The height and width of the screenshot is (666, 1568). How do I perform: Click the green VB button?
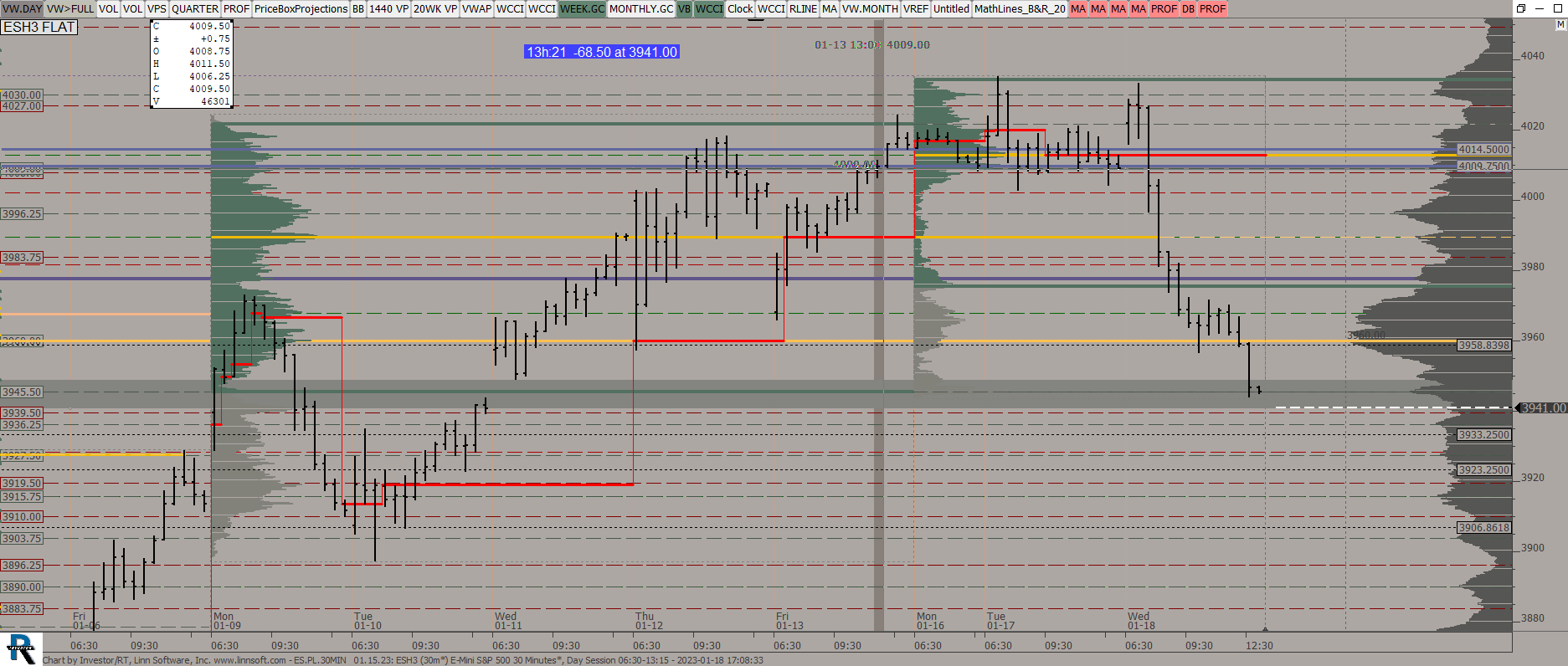click(684, 9)
